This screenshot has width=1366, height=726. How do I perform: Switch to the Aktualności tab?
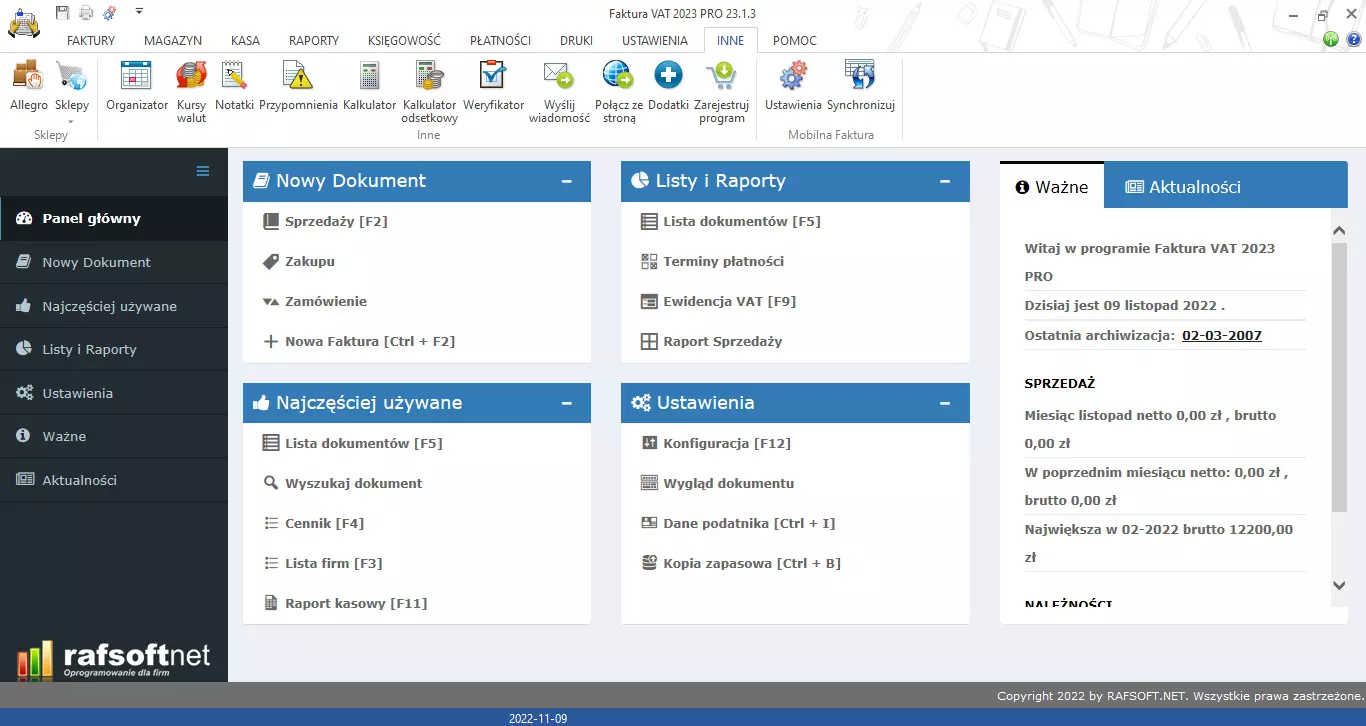1224,185
